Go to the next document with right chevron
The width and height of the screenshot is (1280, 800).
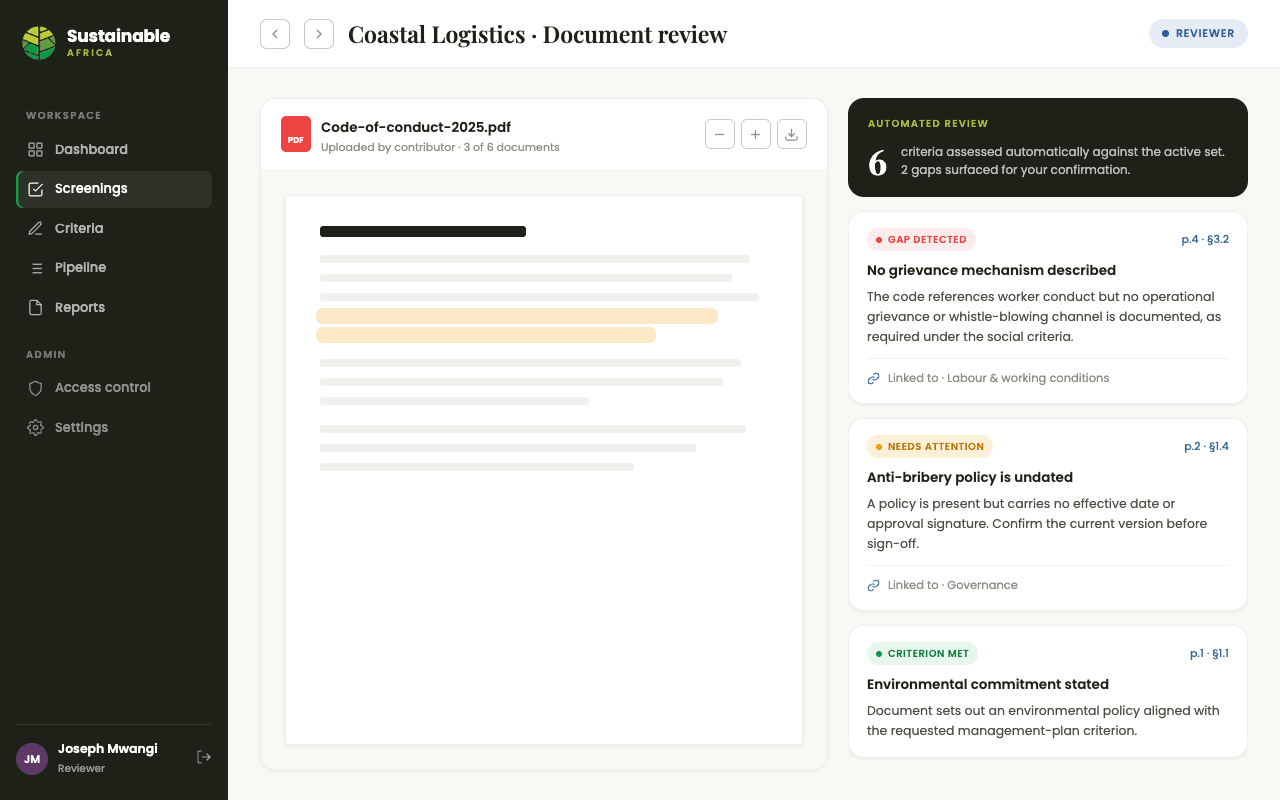coord(319,34)
